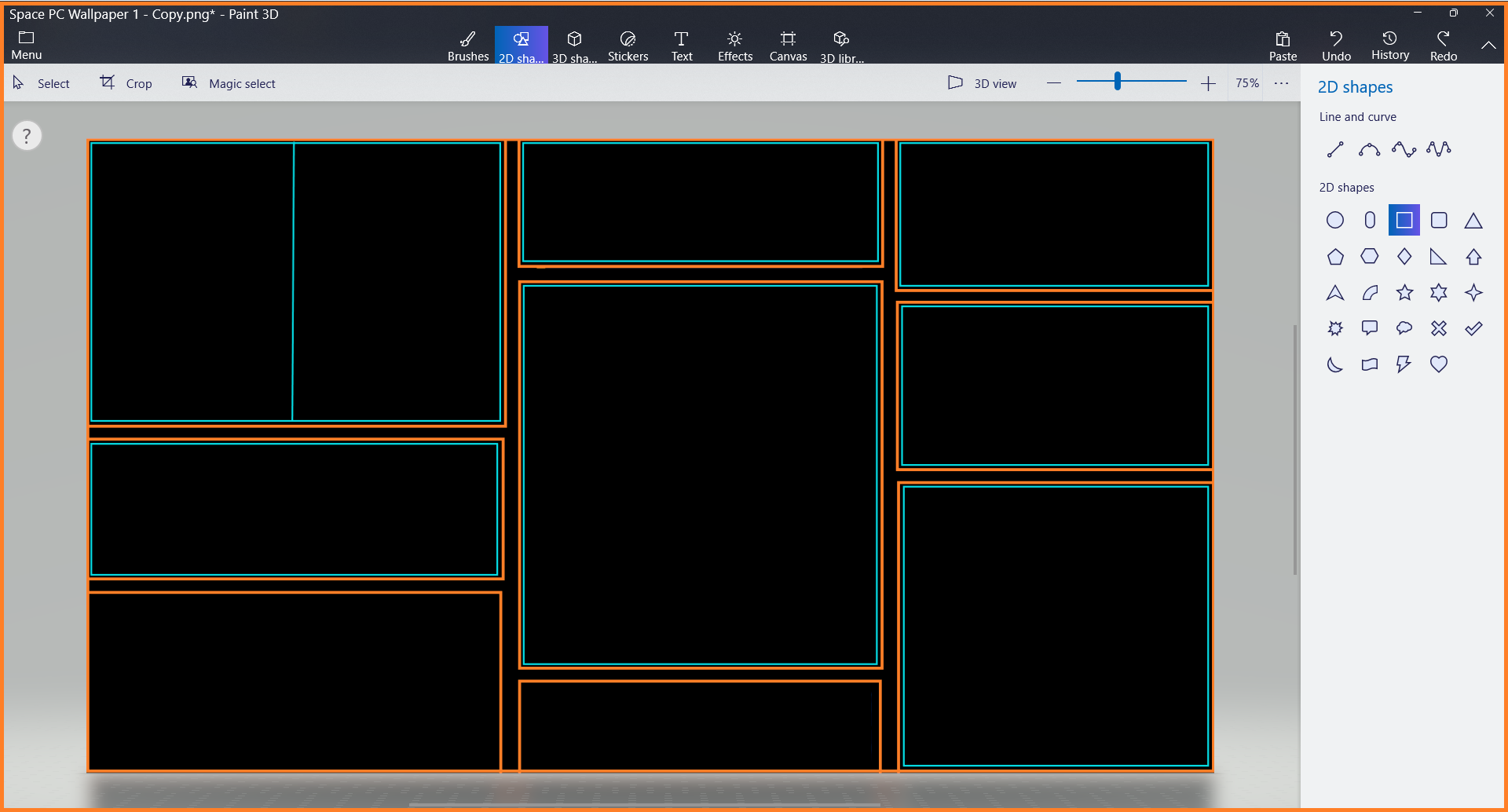This screenshot has height=812, width=1508.
Task: Pick the Wavy flag shape
Action: point(1370,364)
